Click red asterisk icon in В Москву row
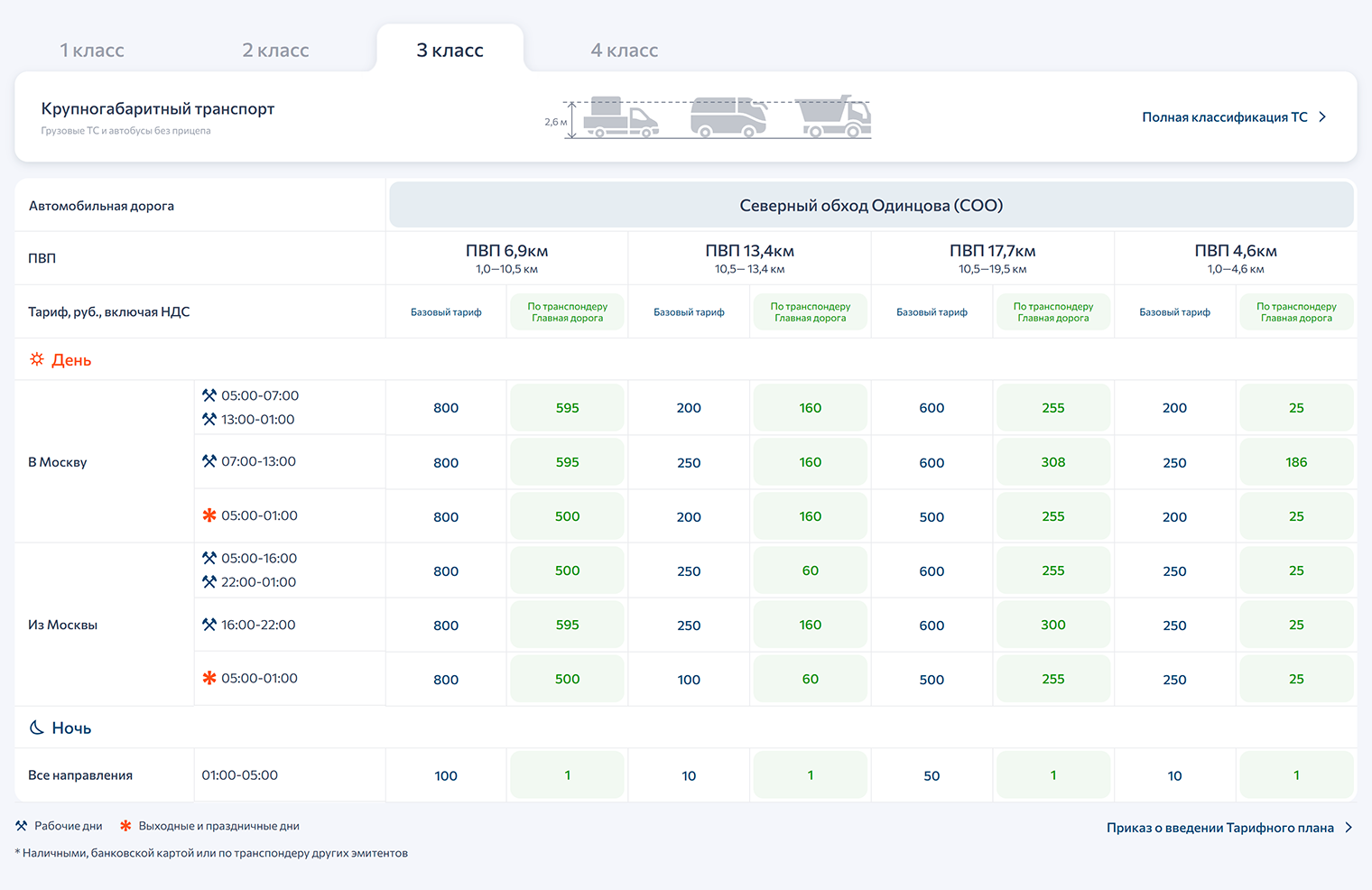The height and width of the screenshot is (890, 1372). coord(209,515)
